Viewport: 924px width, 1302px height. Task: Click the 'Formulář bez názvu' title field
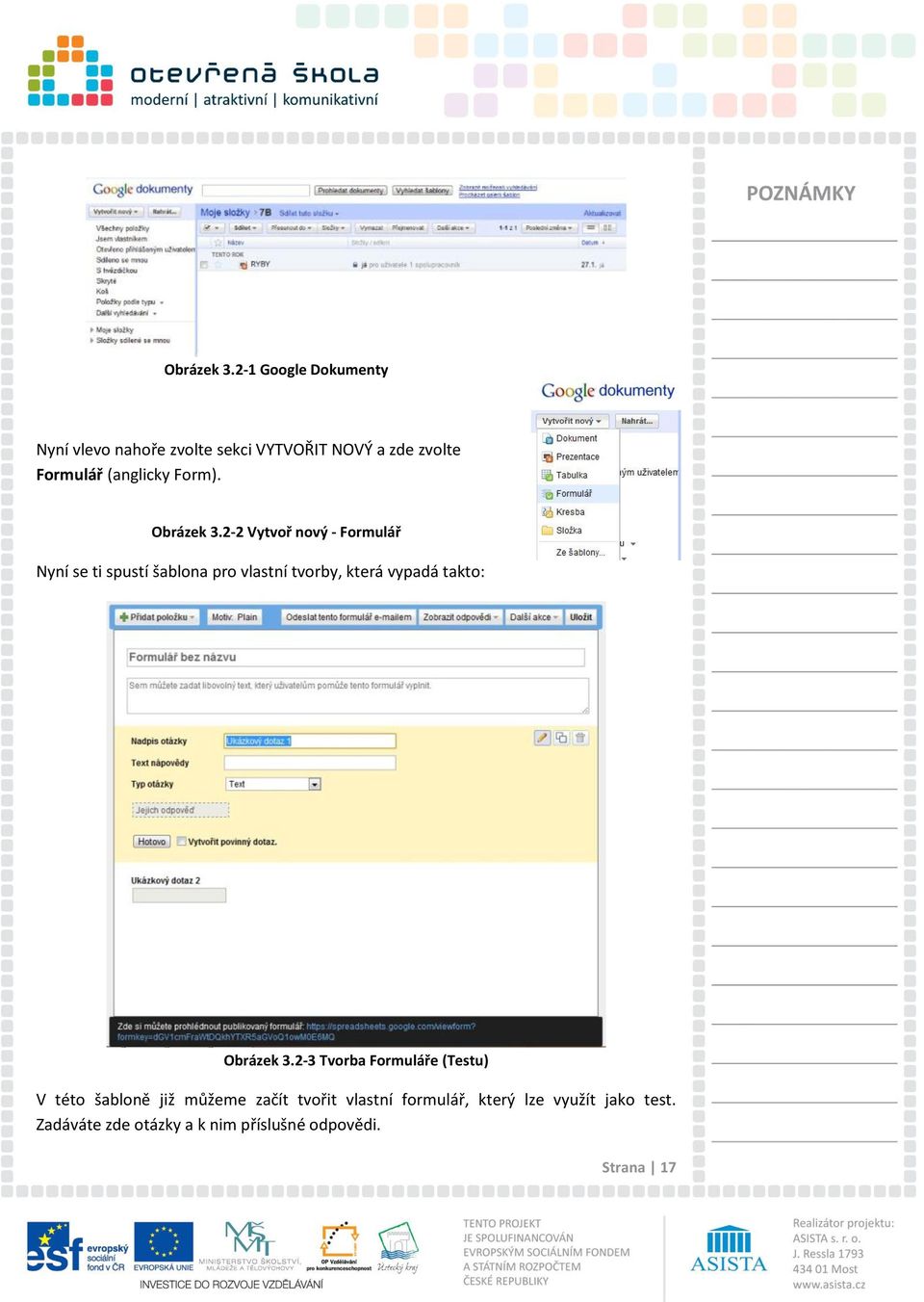point(356,658)
